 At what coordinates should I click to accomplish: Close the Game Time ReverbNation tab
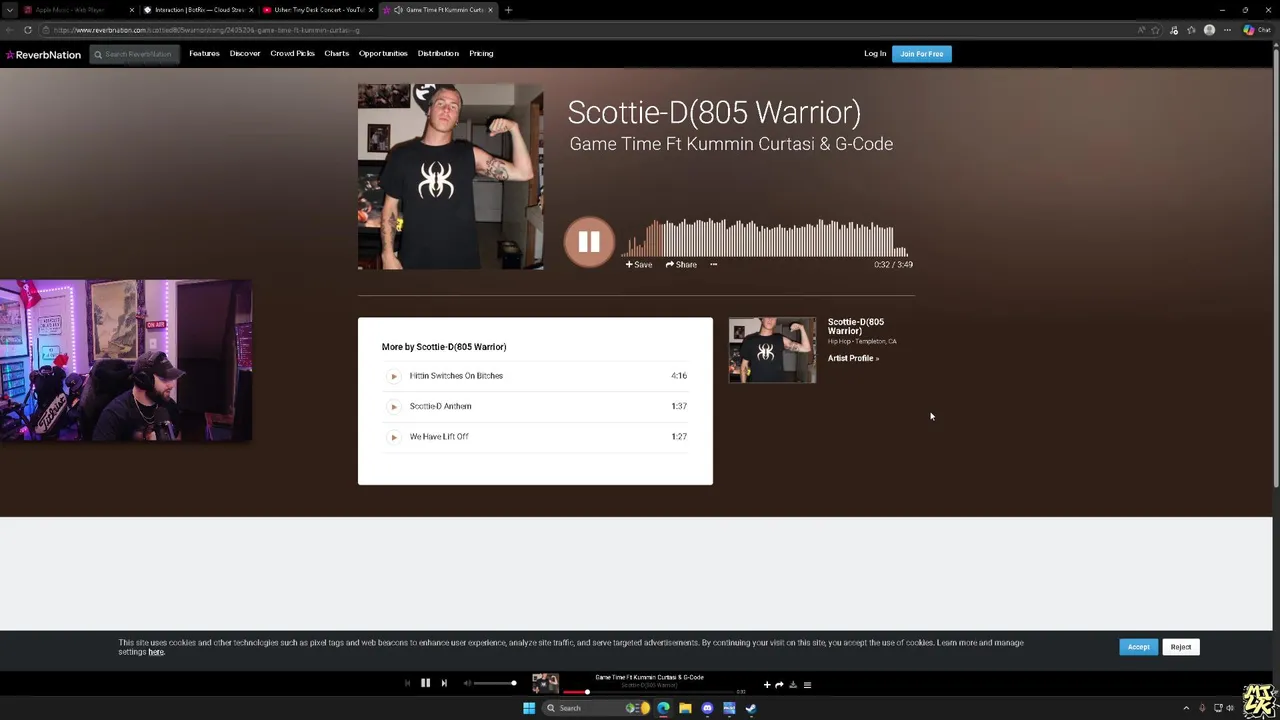point(490,10)
